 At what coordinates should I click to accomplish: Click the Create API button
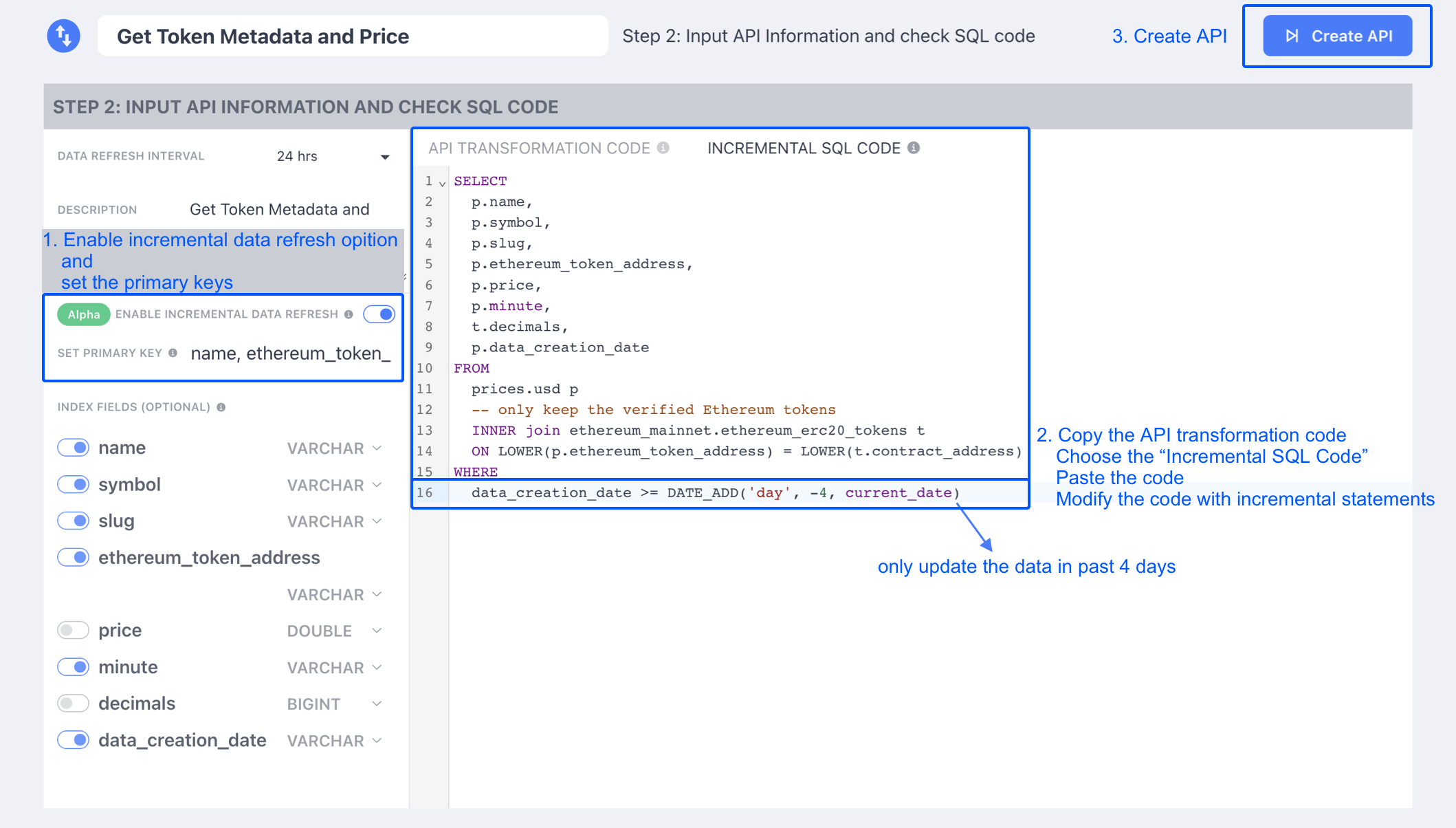point(1337,36)
